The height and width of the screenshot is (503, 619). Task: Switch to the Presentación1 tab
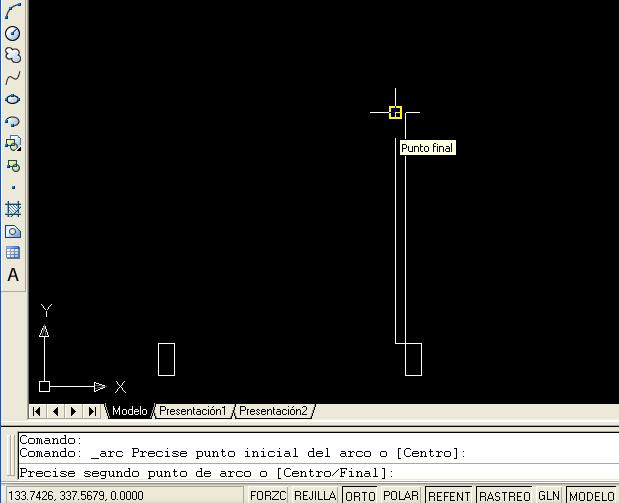point(193,411)
